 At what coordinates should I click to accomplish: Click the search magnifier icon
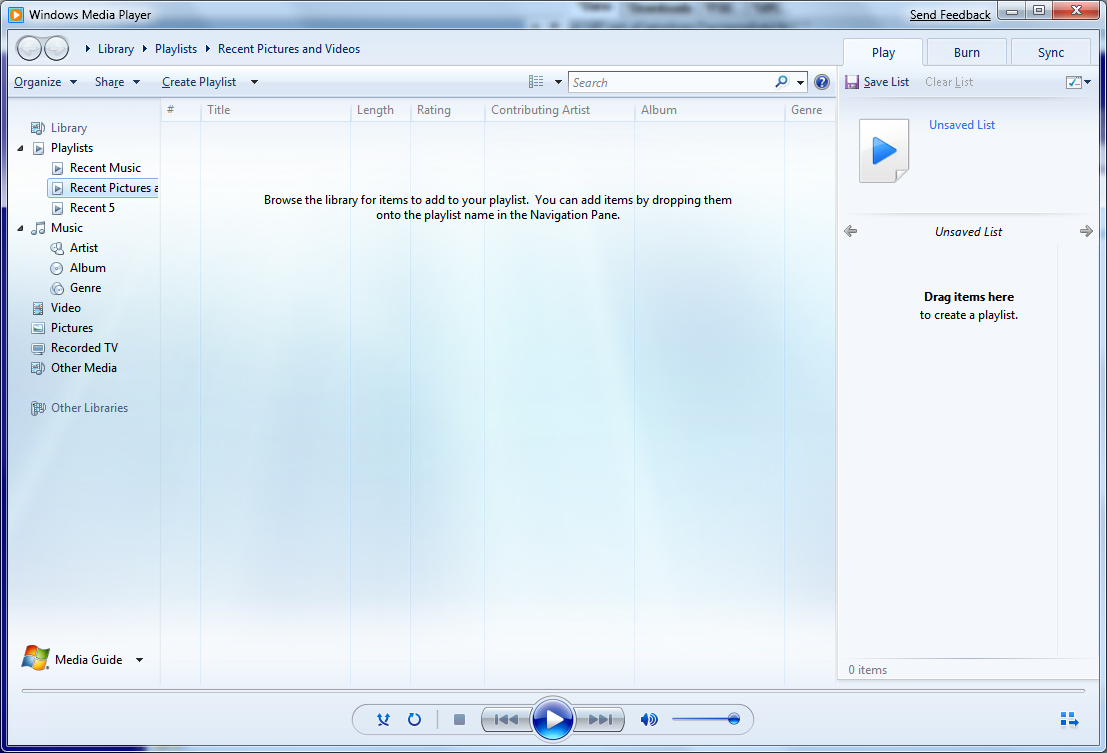point(781,82)
